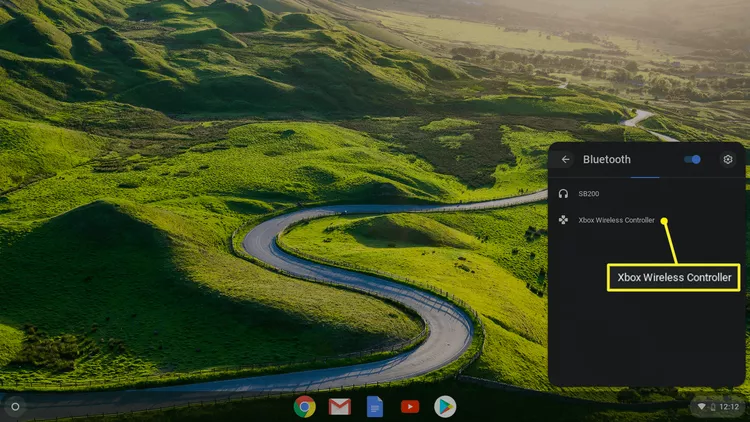Open Bluetooth settings via gear icon

point(727,159)
